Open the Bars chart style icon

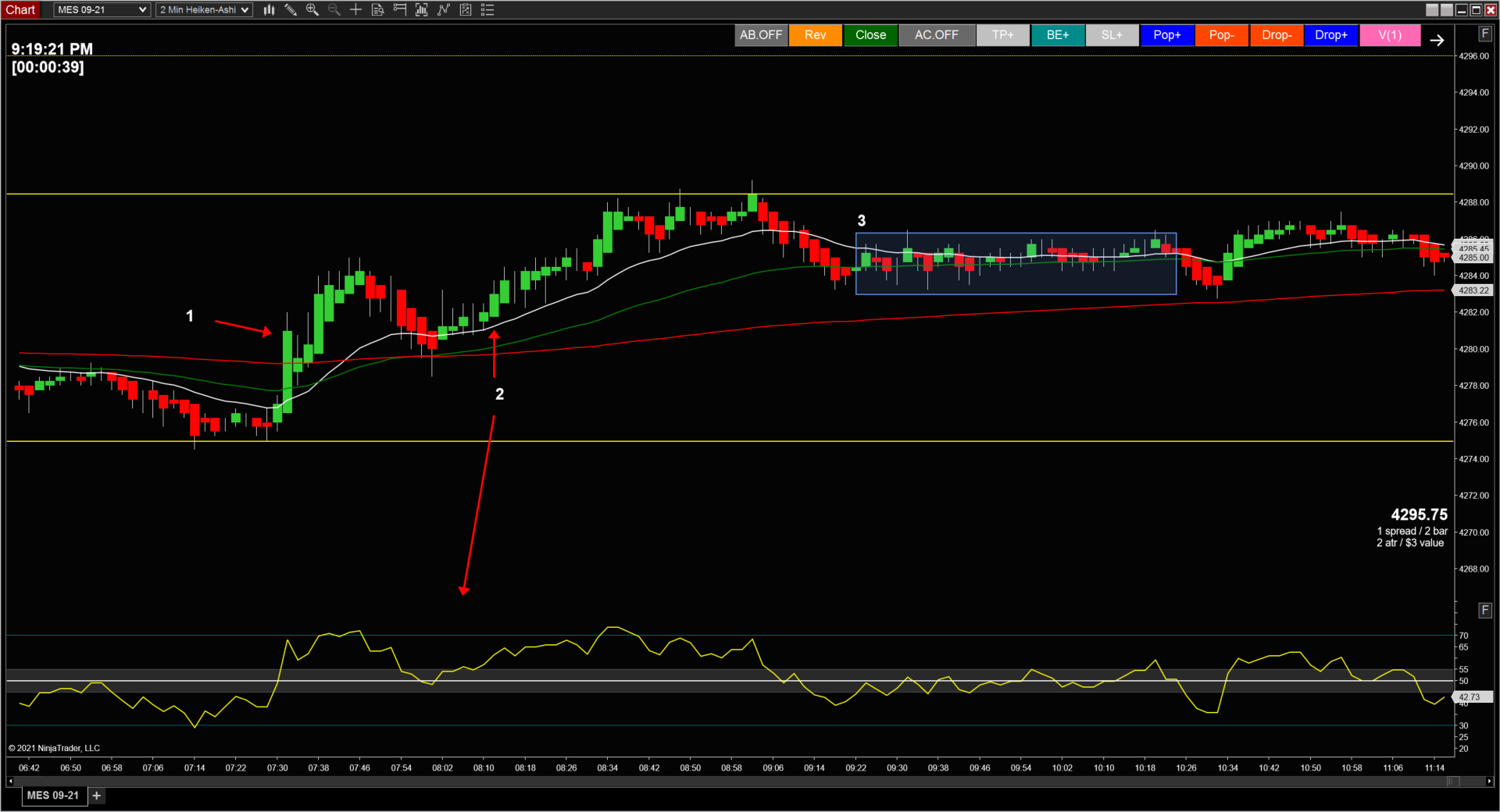(x=269, y=10)
